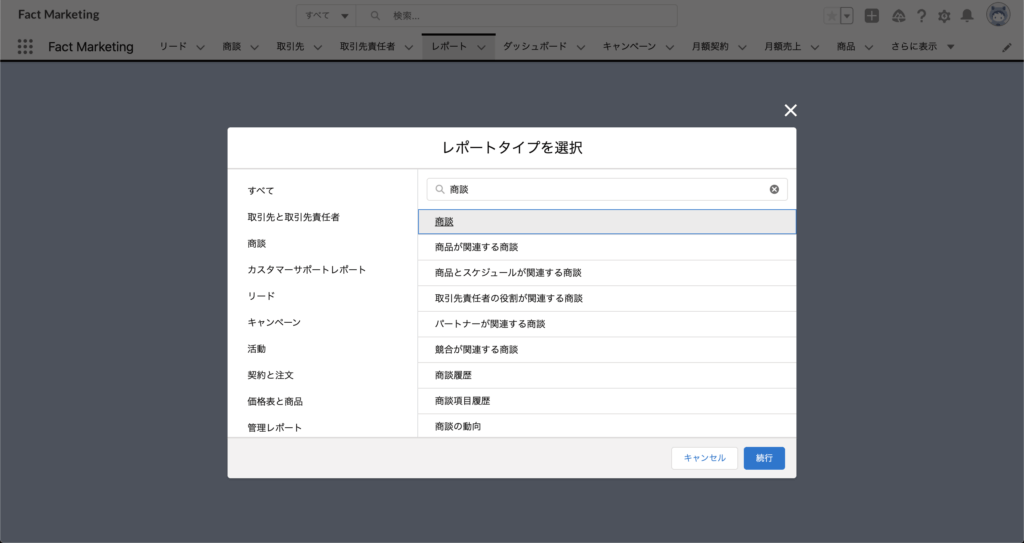1024x543 pixels.
Task: Expand the リード tab chevron
Action: 200,47
